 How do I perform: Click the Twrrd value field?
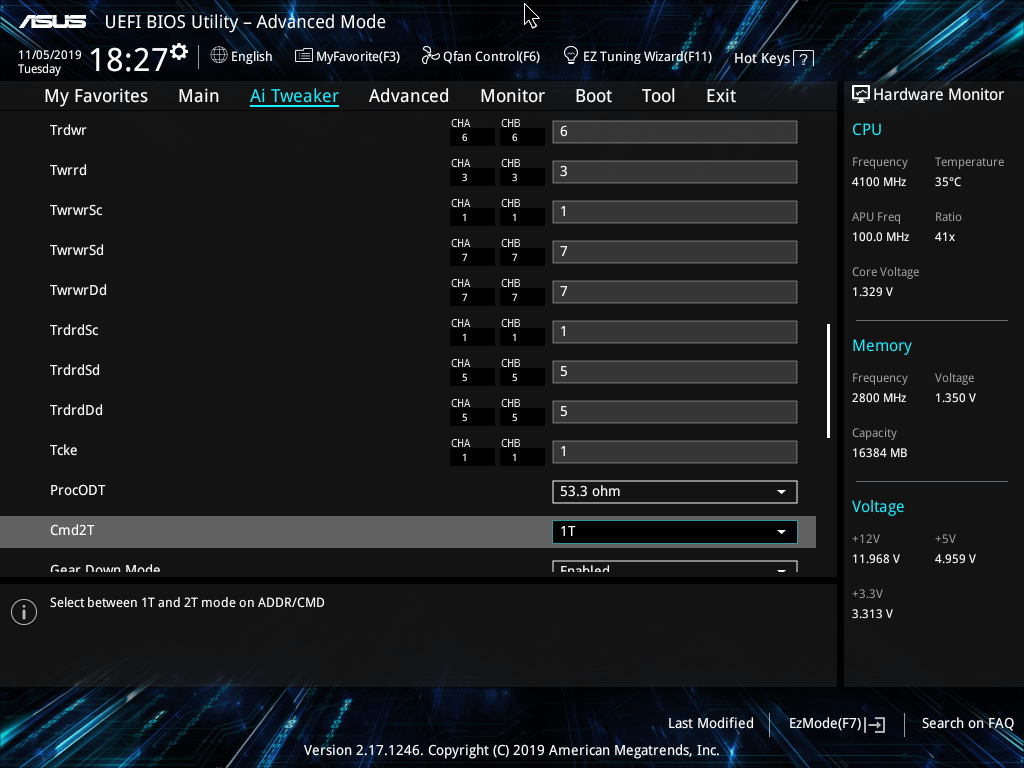click(x=675, y=172)
